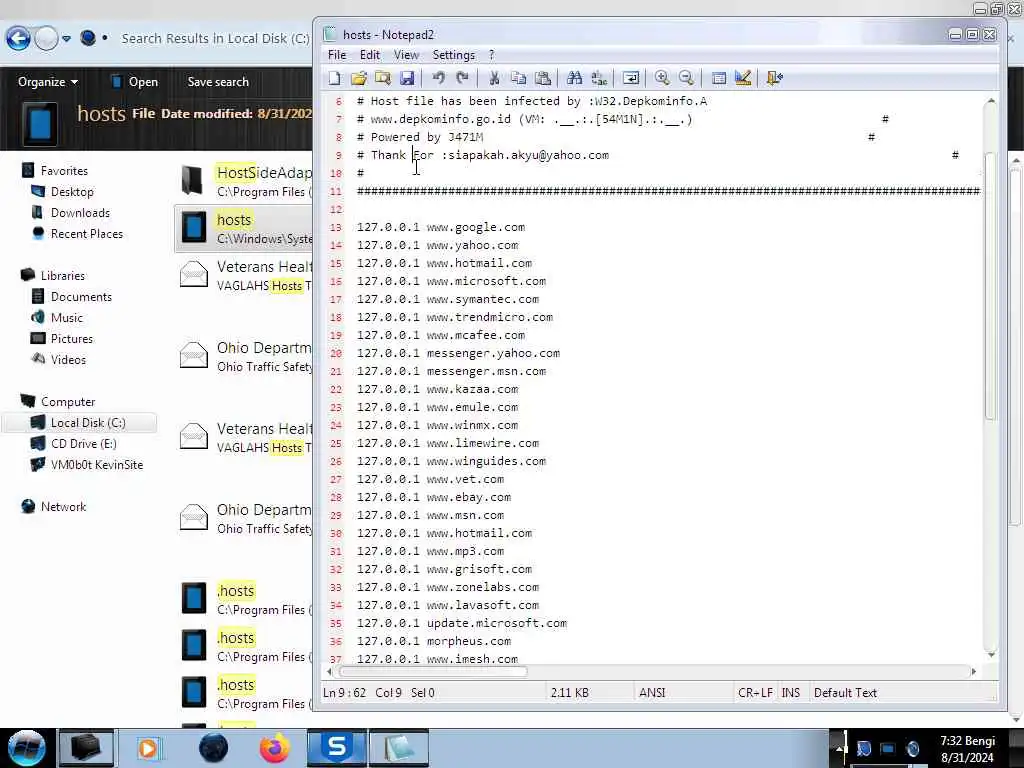The height and width of the screenshot is (768, 1024).
Task: Save the hosts file with floppy icon
Action: (x=407, y=78)
